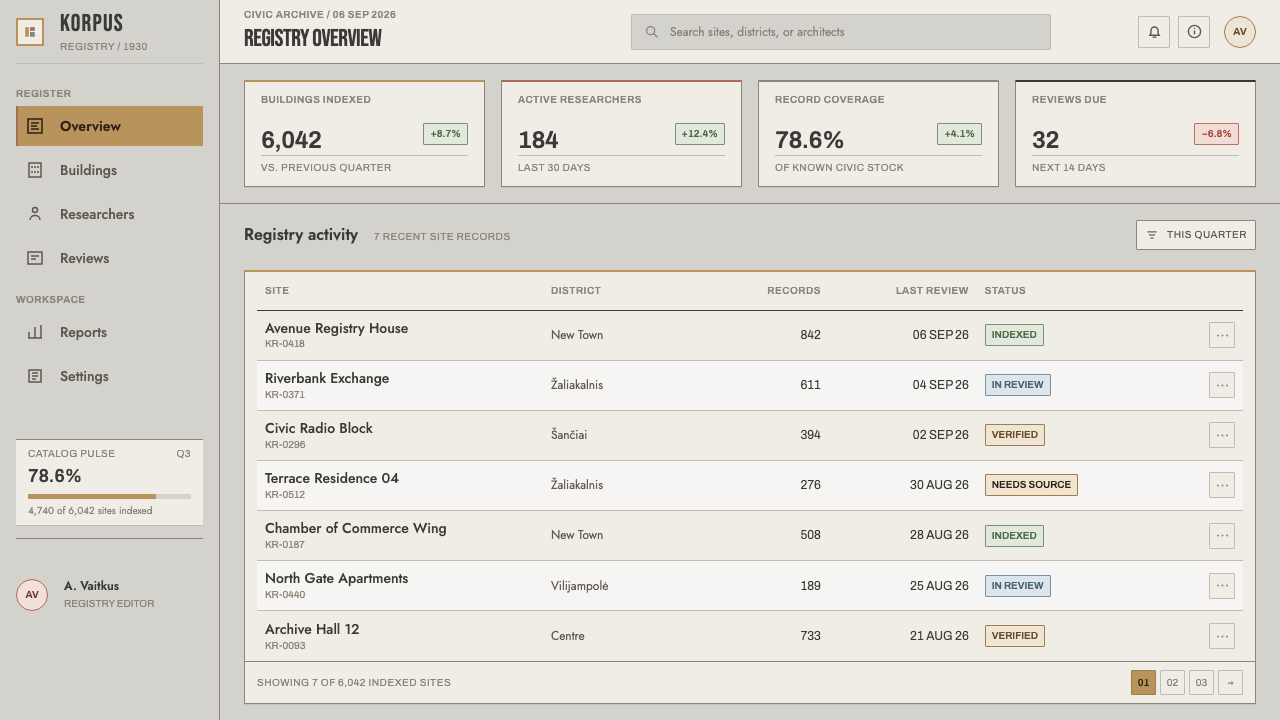Focus the search sites, districts, architects field
The image size is (1280, 720).
[x=841, y=32]
